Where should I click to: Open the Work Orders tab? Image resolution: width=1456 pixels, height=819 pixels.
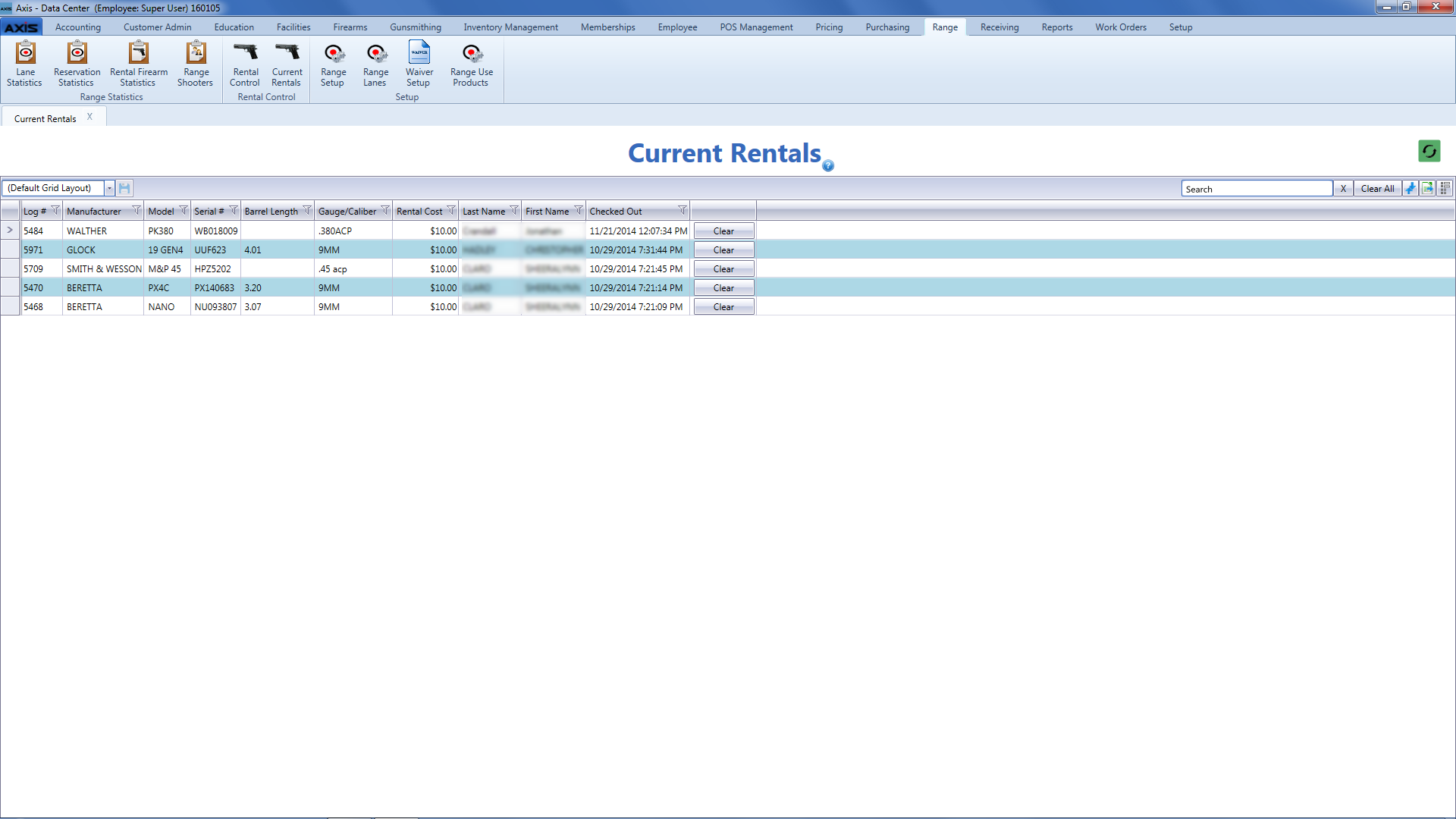coord(1120,27)
